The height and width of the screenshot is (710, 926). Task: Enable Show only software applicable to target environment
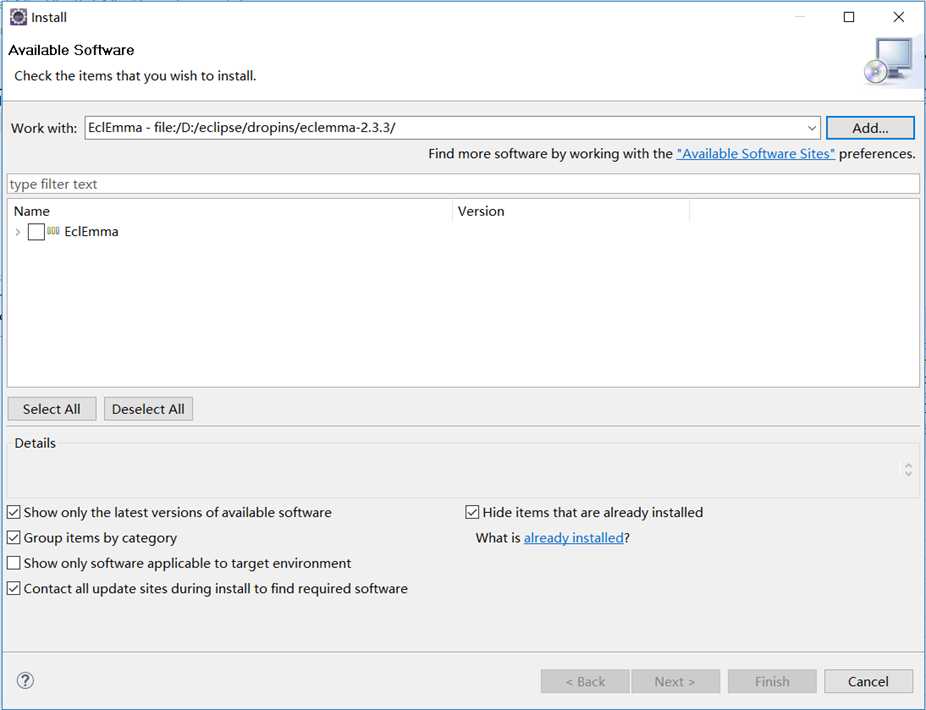pos(14,563)
